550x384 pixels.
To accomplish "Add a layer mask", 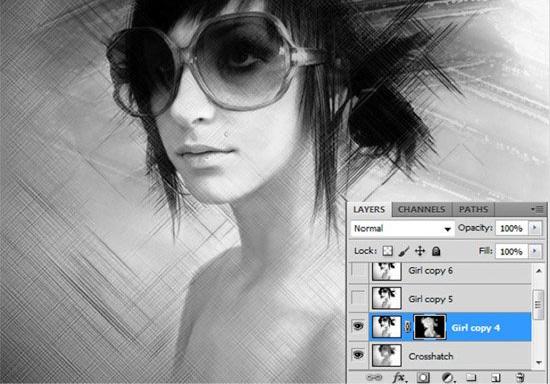I will click(x=423, y=378).
